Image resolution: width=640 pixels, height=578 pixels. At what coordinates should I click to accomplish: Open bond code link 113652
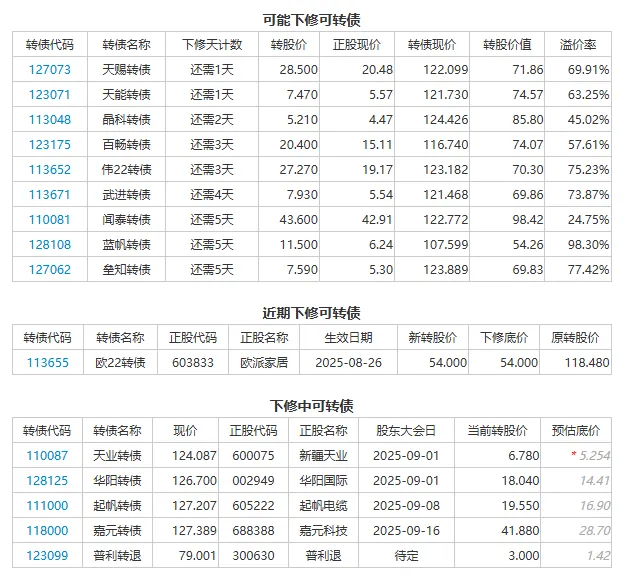49,169
